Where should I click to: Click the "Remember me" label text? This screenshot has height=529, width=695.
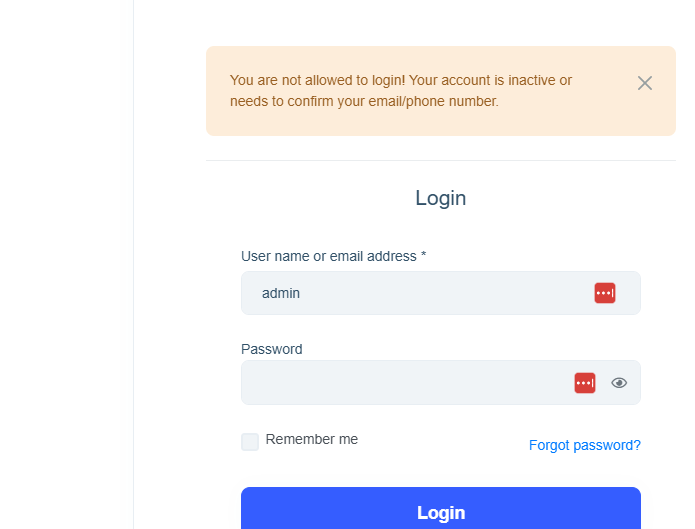311,439
